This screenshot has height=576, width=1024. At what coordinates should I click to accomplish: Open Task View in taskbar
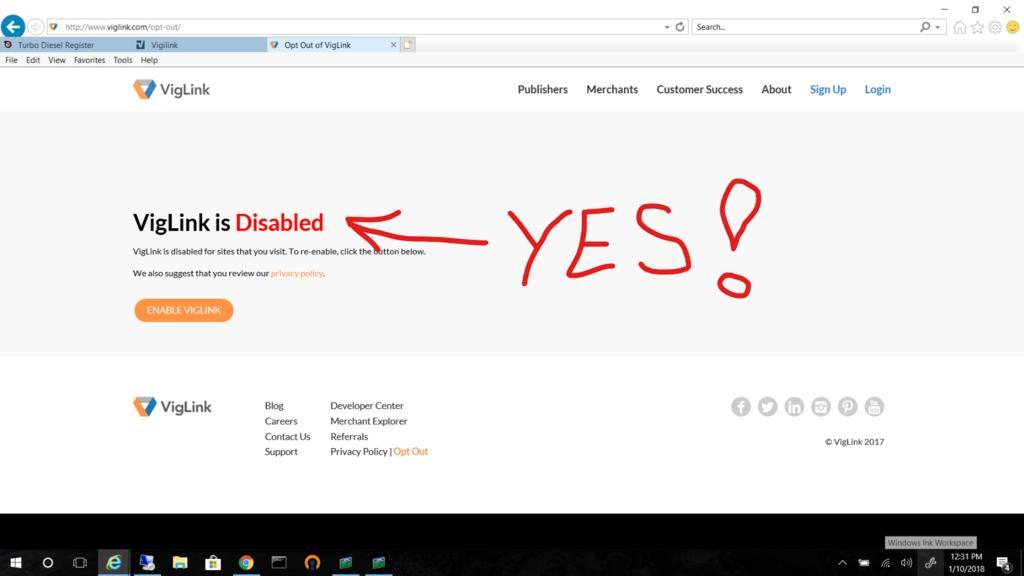point(80,562)
